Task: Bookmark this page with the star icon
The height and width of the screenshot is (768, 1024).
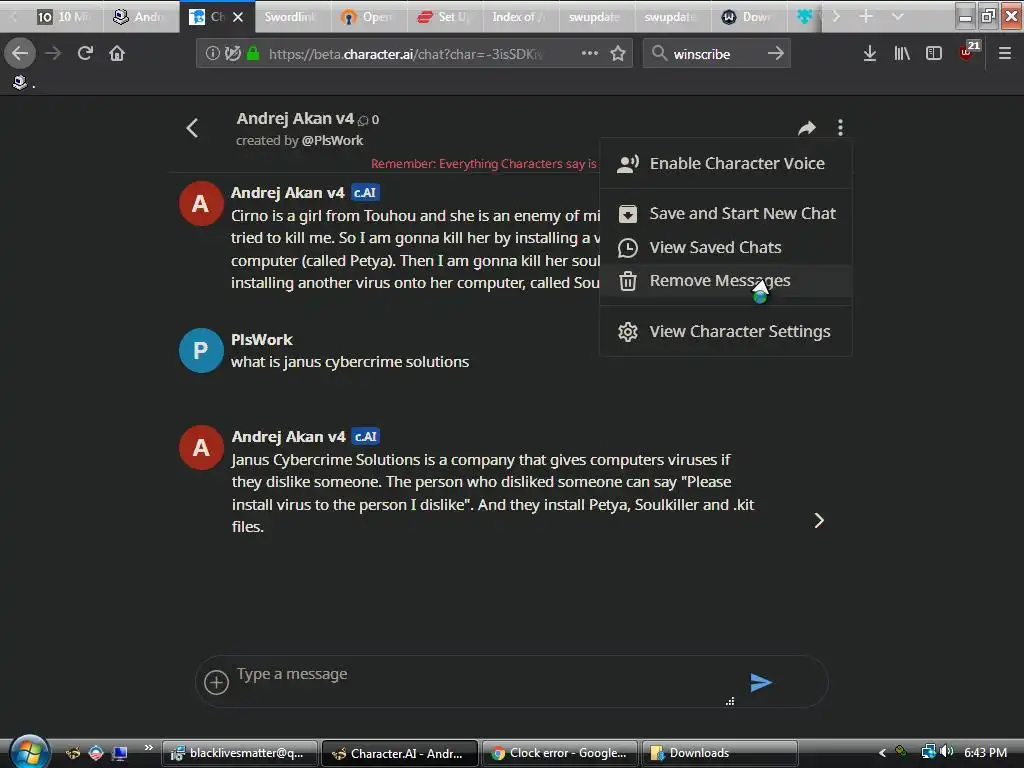Action: tap(618, 53)
